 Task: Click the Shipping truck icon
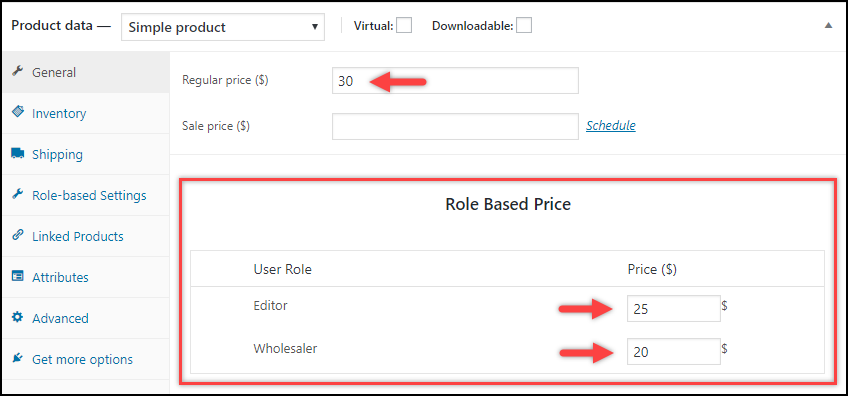(x=17, y=154)
